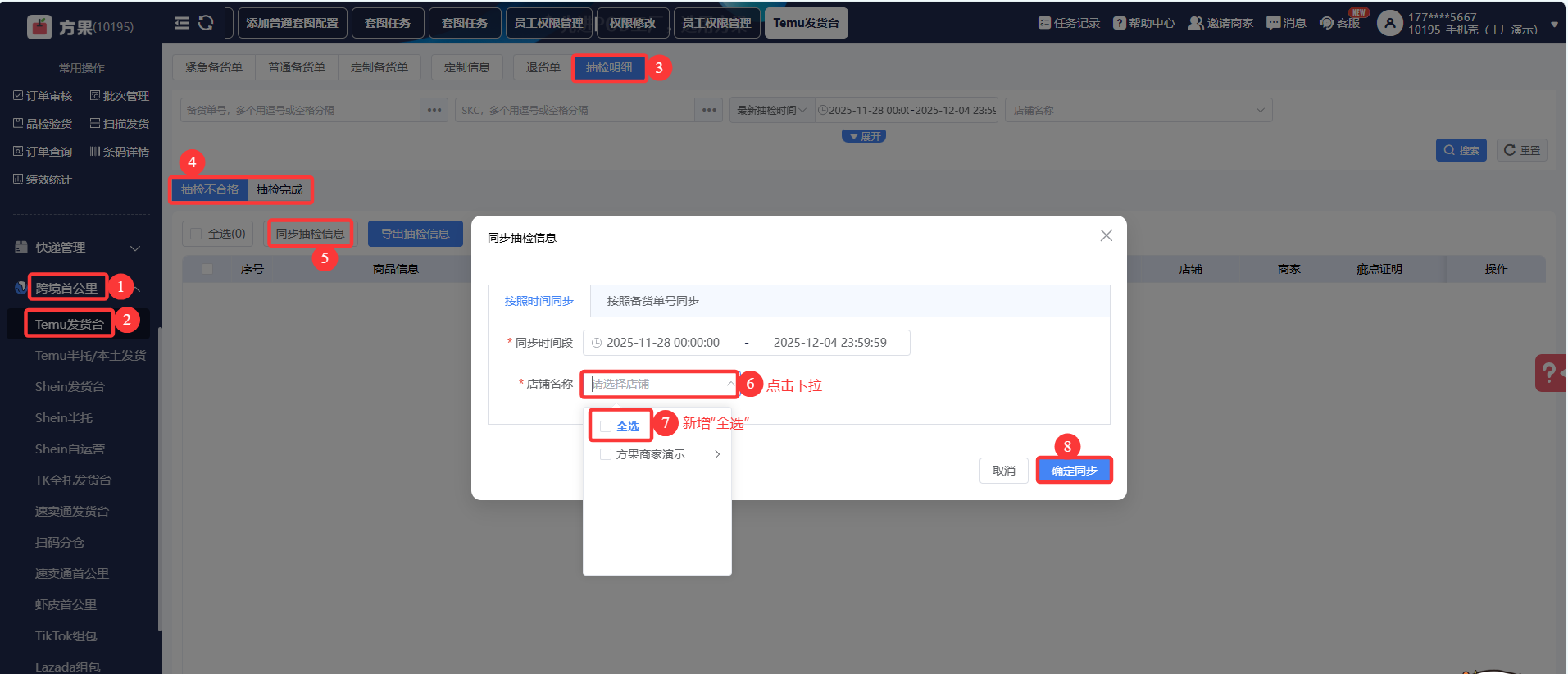Switch to 定制备货单 tab
1568x674 pixels.
pyautogui.click(x=380, y=67)
